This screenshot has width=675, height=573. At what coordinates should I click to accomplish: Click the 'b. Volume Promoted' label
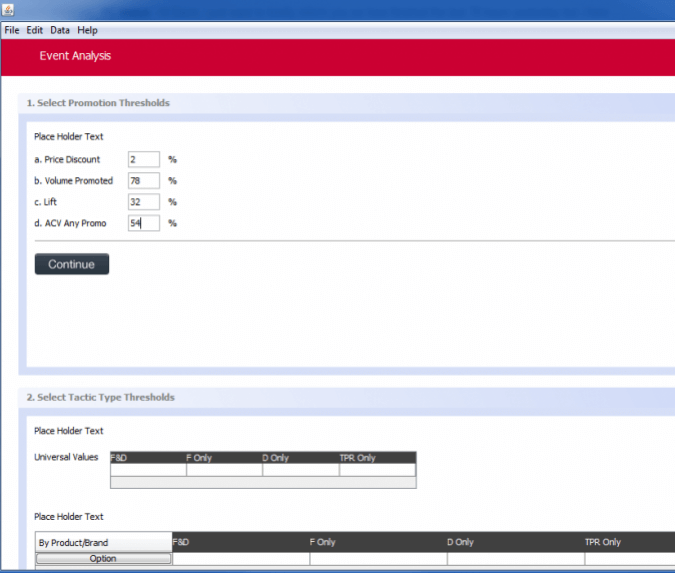point(74,180)
